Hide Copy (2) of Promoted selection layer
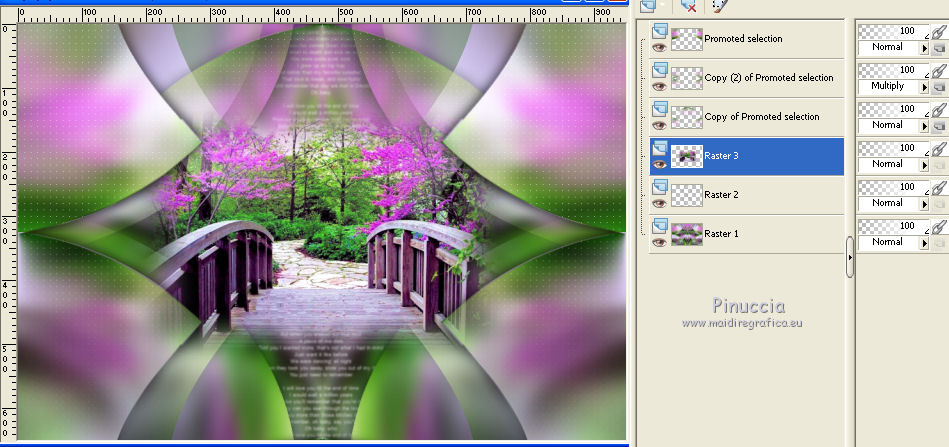Image resolution: width=949 pixels, height=447 pixels. coord(659,86)
